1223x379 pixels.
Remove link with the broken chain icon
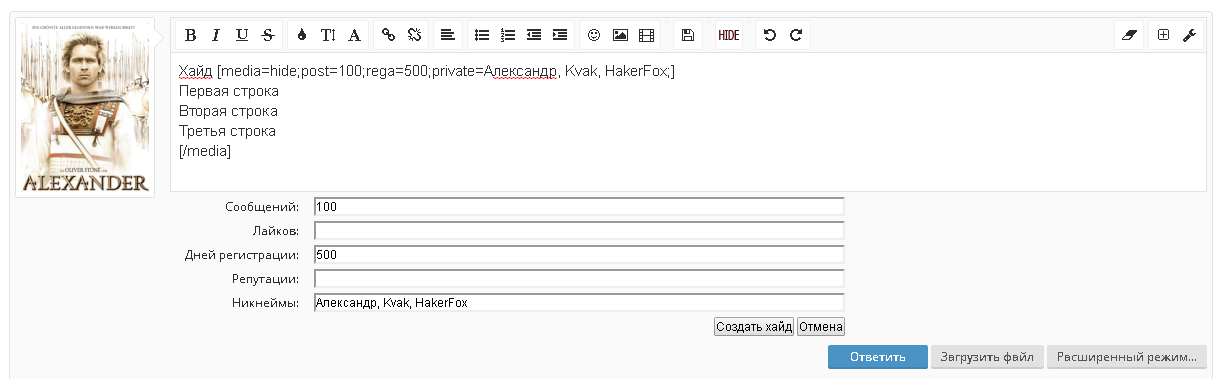tap(414, 35)
